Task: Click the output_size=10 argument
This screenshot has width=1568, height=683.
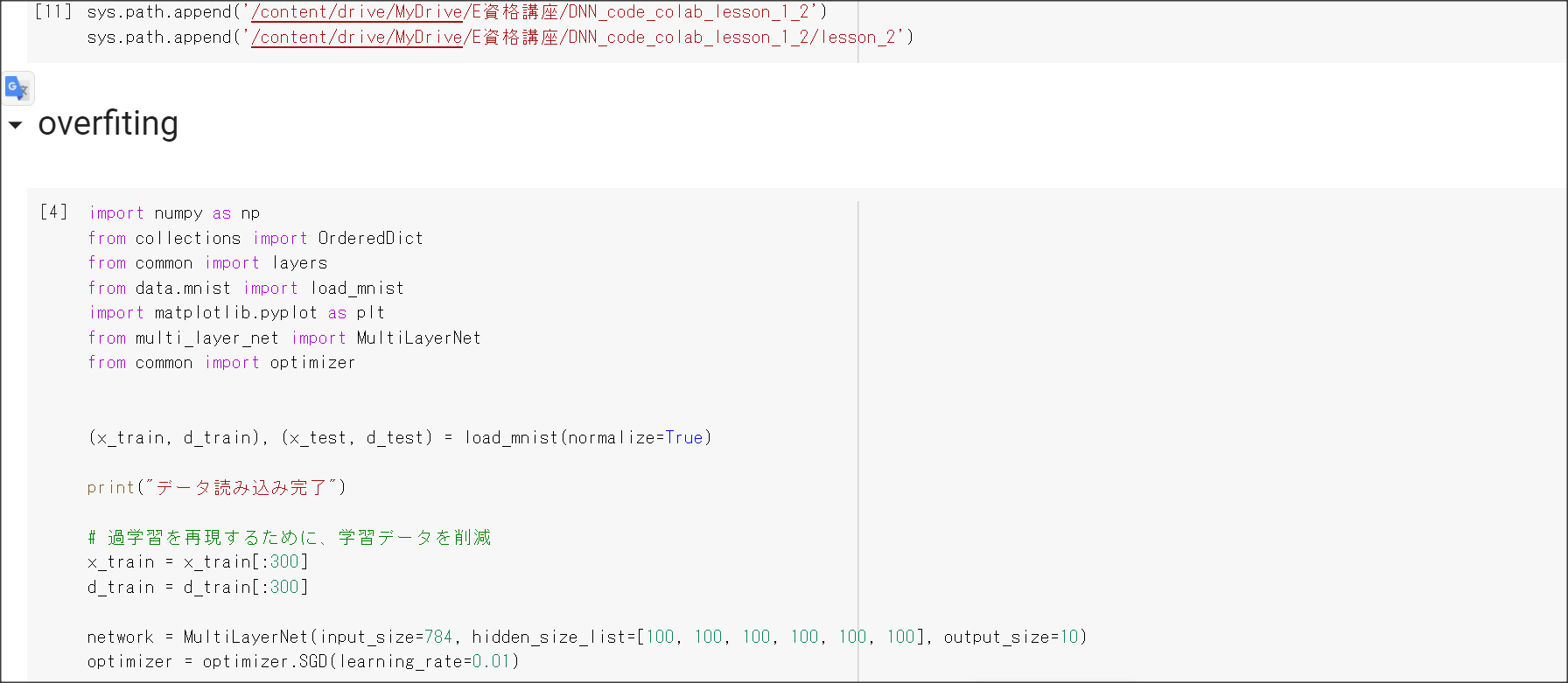Action: (1011, 637)
